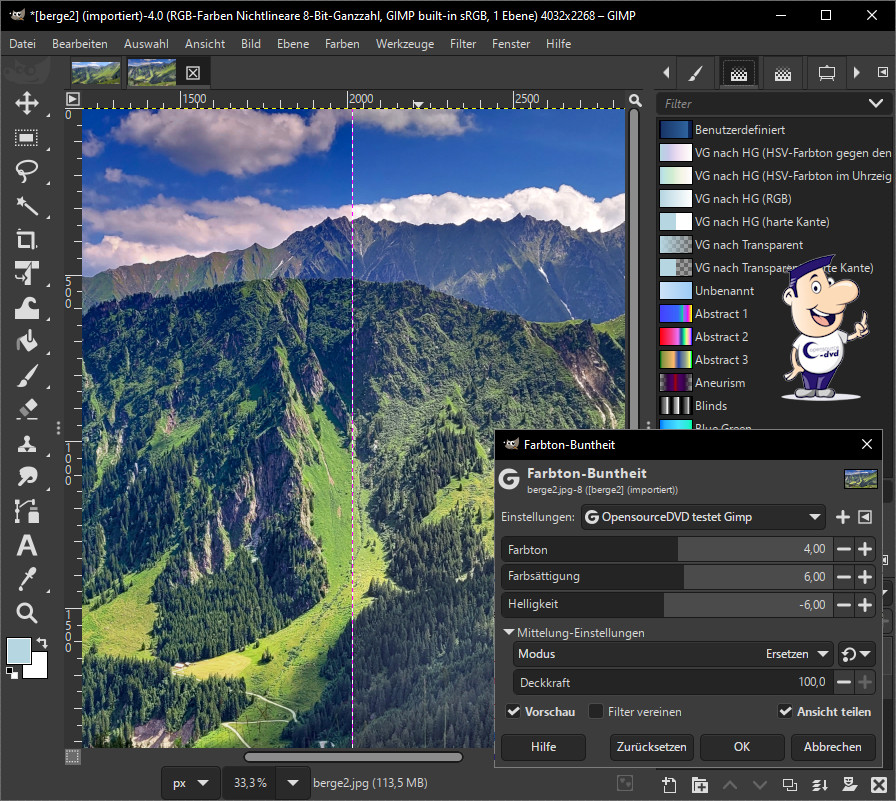This screenshot has height=801, width=896.
Task: Pick the Fuzzy Select magic wand tool
Action: pyautogui.click(x=27, y=205)
